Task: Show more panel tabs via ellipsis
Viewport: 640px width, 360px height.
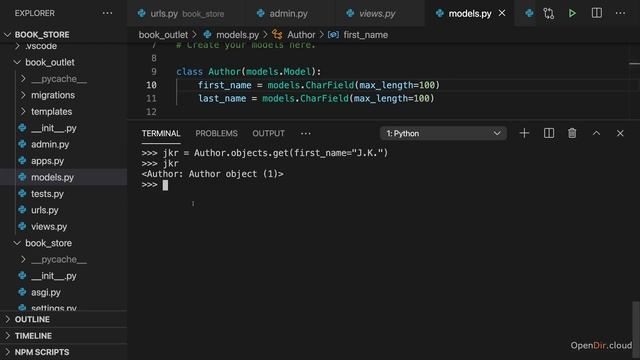Action: pos(305,133)
